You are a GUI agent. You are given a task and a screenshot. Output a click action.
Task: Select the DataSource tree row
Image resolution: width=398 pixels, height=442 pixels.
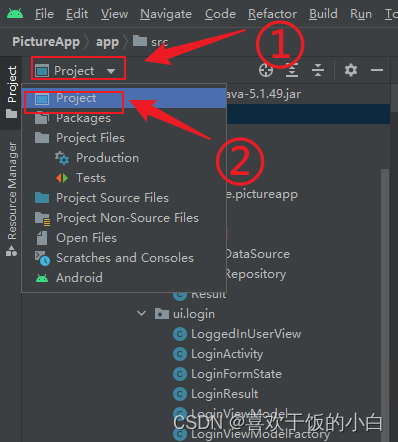click(258, 254)
